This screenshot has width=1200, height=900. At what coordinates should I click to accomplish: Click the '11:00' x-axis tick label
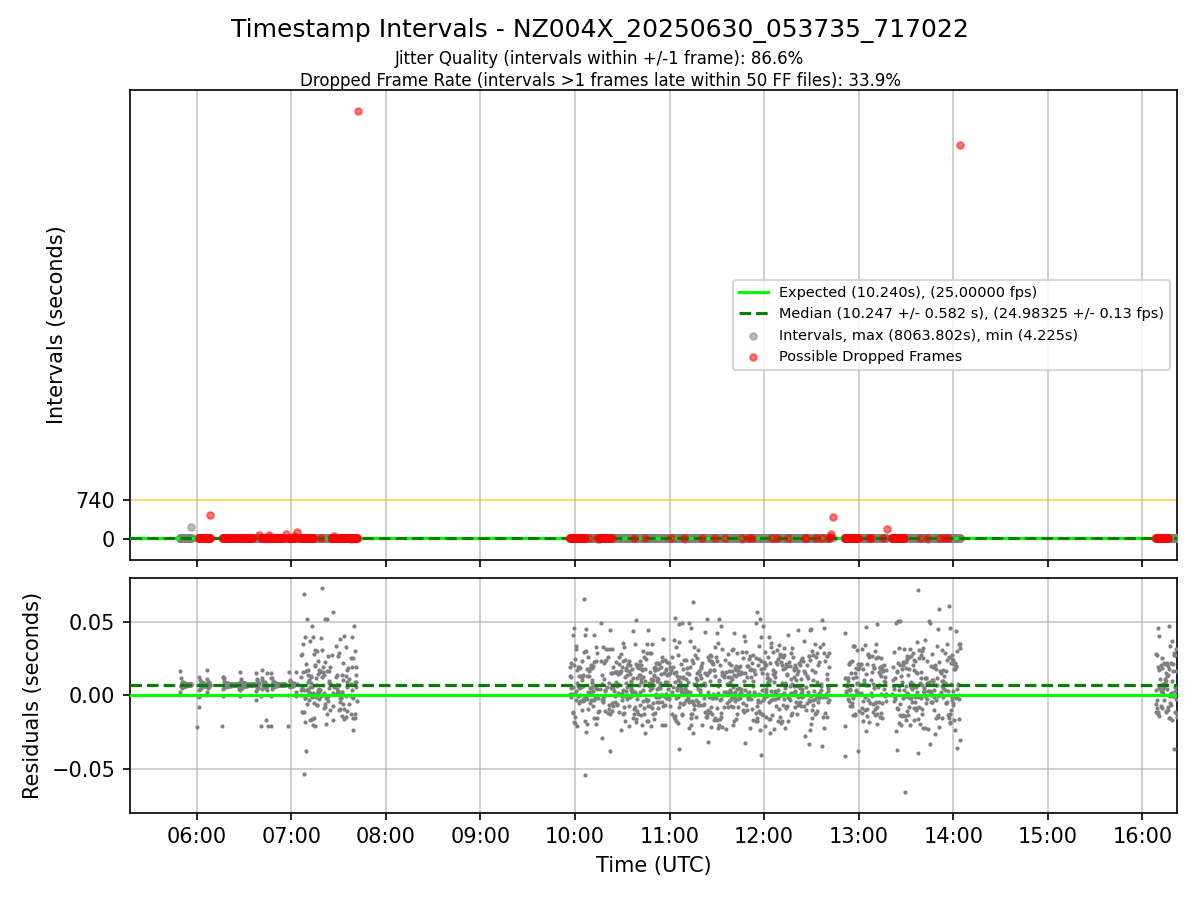point(669,834)
